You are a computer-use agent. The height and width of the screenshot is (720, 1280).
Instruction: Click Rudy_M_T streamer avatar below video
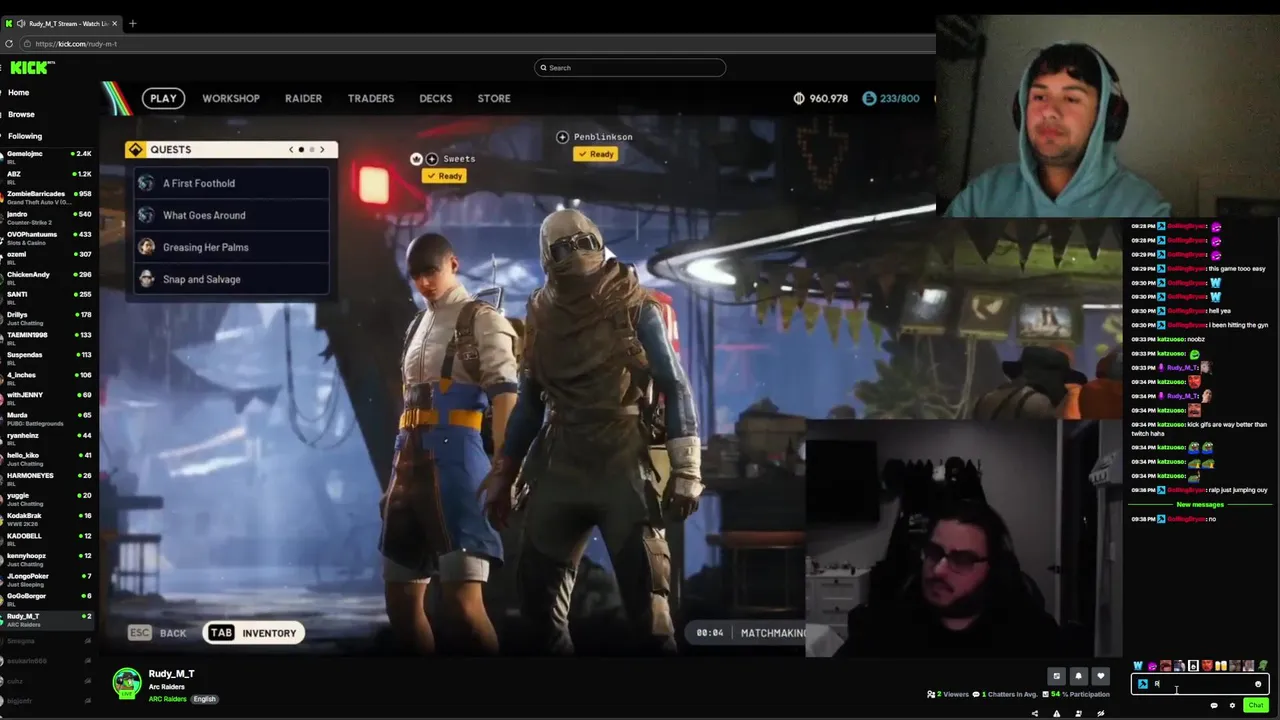pyautogui.click(x=127, y=683)
